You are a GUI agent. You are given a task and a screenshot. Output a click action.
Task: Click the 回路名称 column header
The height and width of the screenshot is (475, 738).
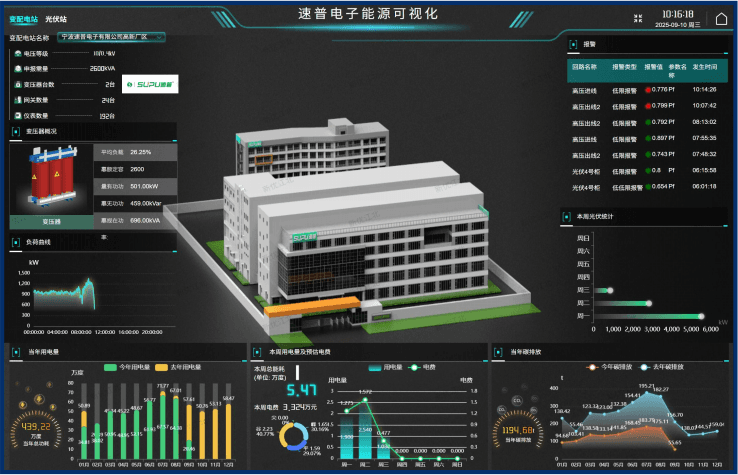584,67
